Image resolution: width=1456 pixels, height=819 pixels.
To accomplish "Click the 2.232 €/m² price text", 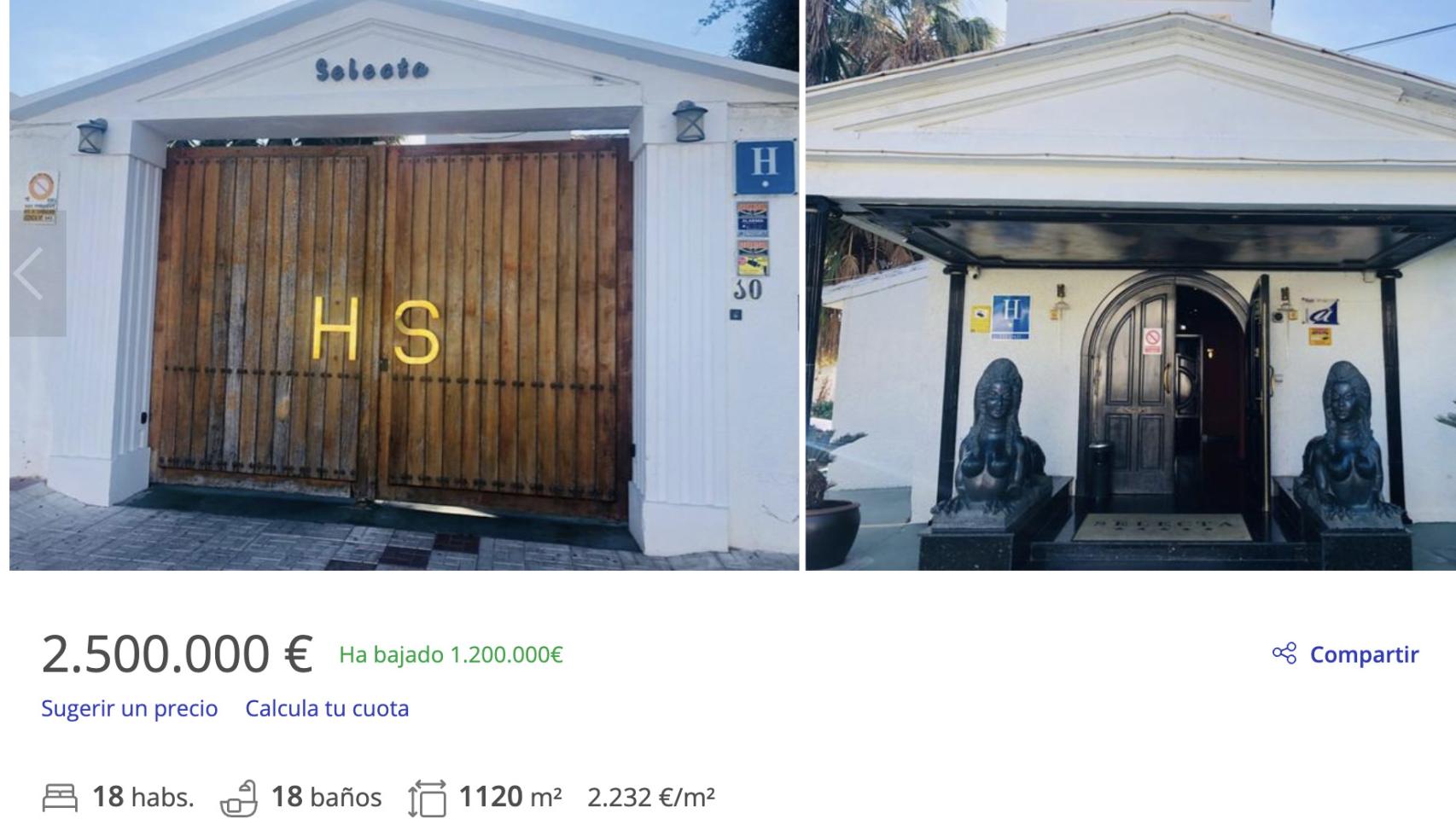I will click(x=651, y=797).
